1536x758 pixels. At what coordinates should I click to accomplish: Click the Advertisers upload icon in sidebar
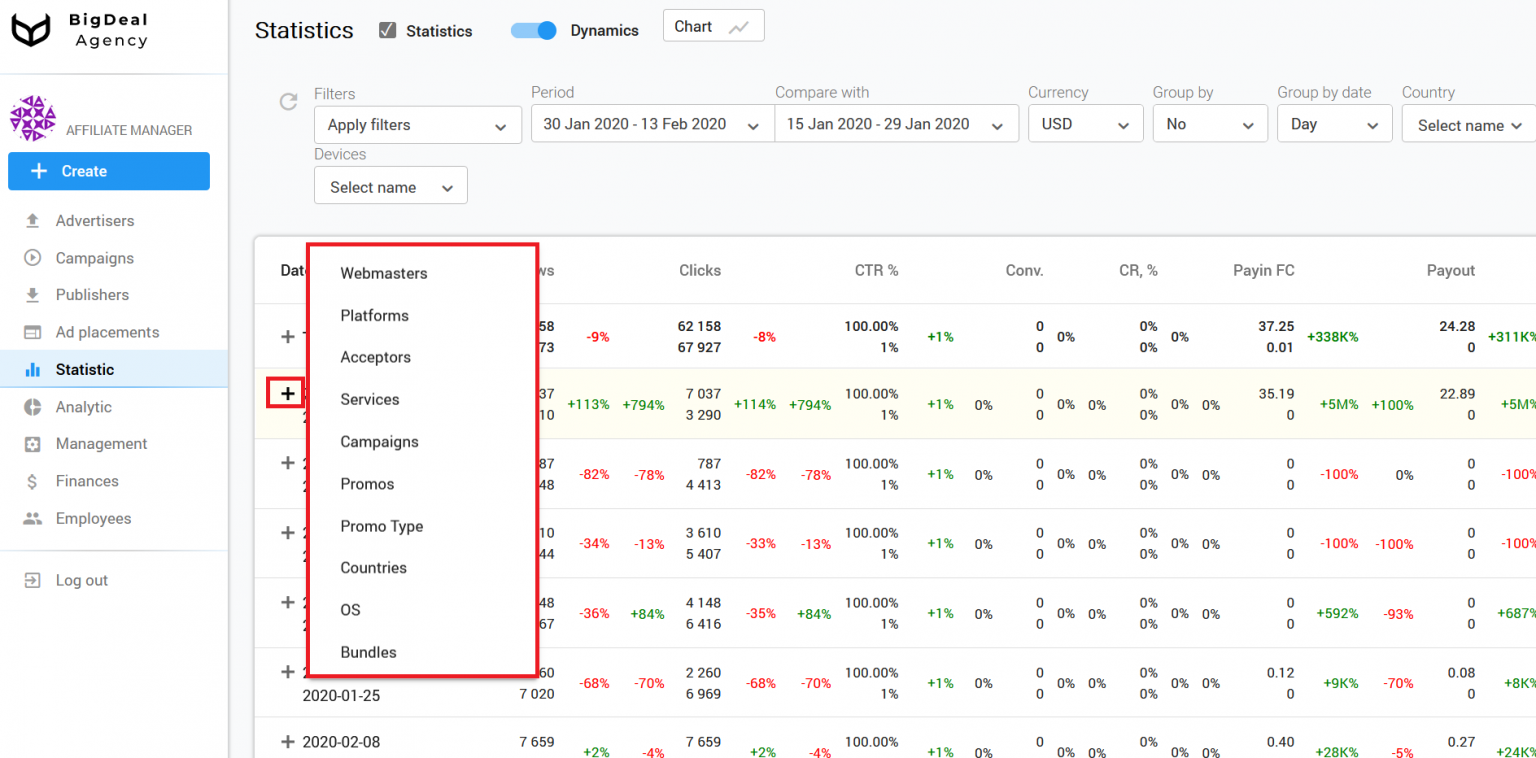click(33, 221)
